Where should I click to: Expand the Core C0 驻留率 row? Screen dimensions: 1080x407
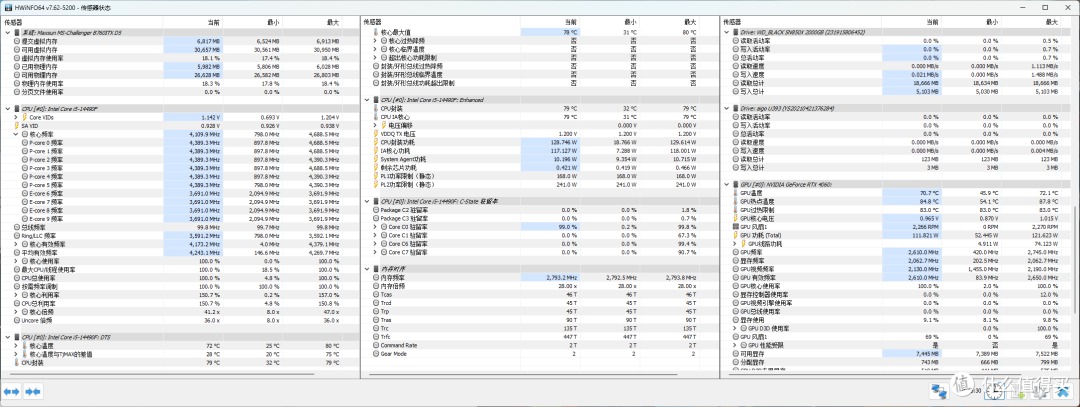tap(373, 227)
